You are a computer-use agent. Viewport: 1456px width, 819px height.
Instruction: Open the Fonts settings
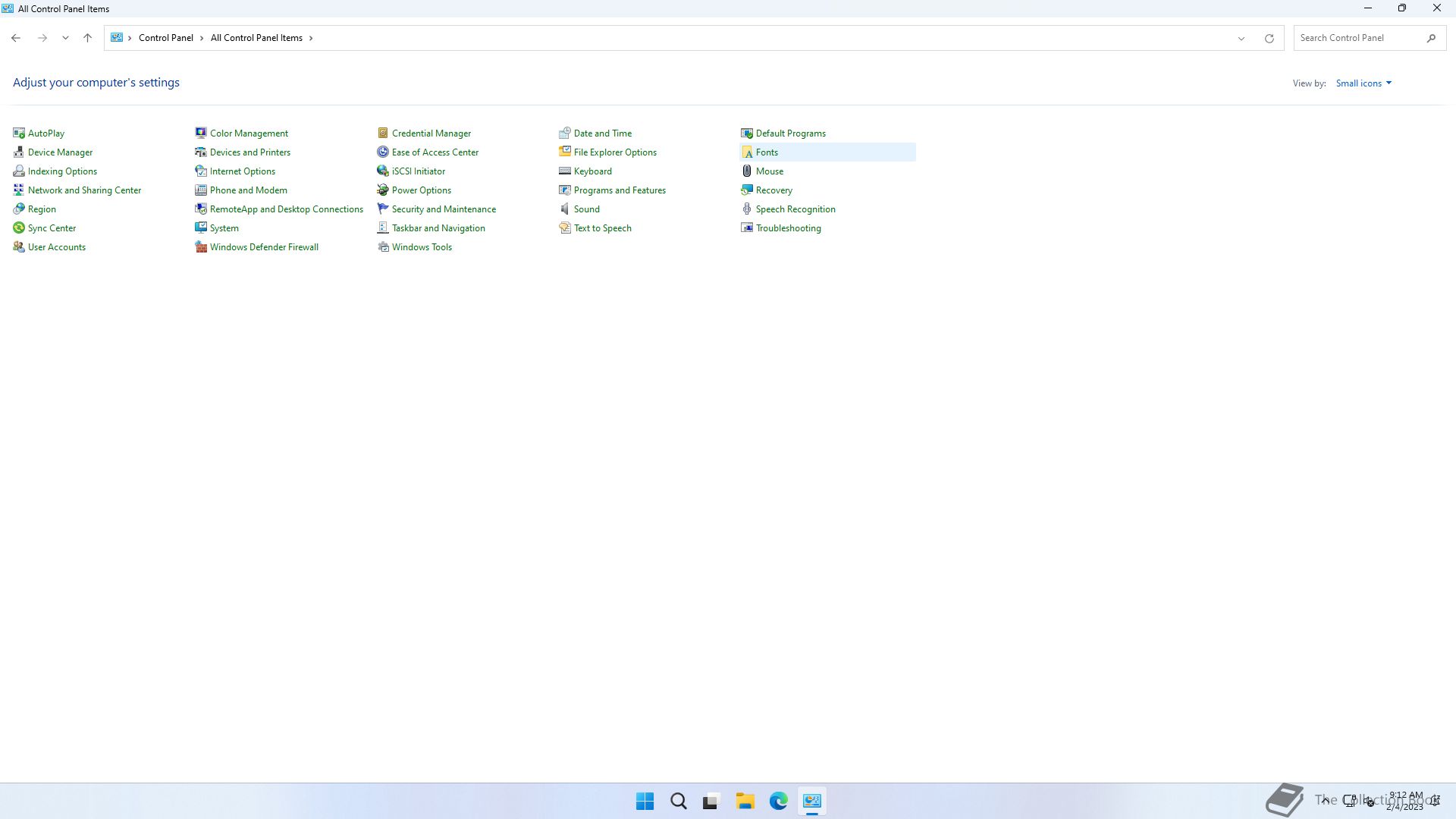(x=768, y=152)
